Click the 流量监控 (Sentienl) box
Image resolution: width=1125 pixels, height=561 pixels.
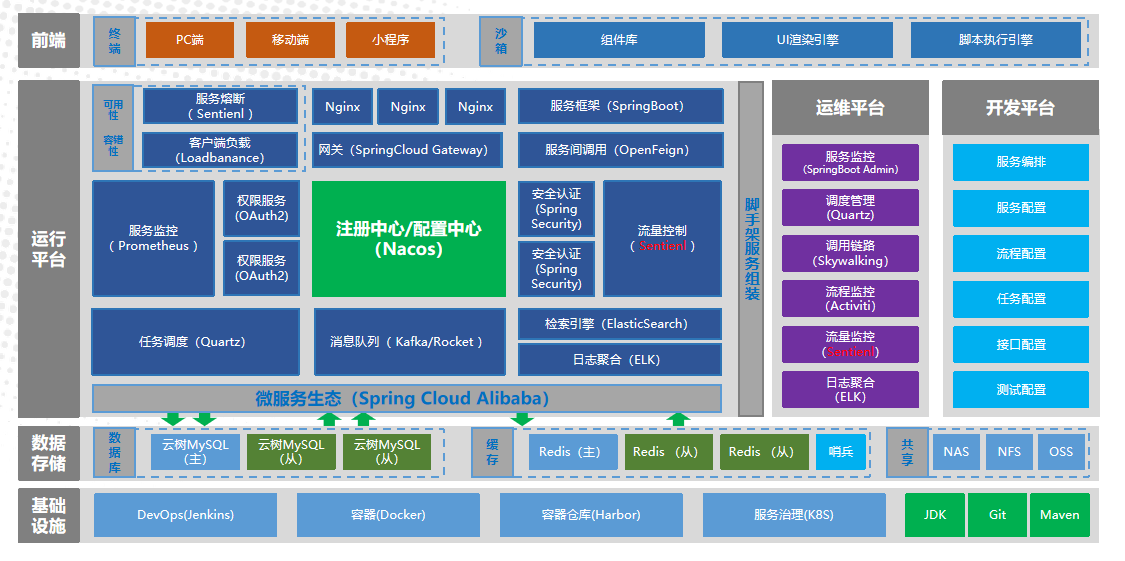(850, 344)
